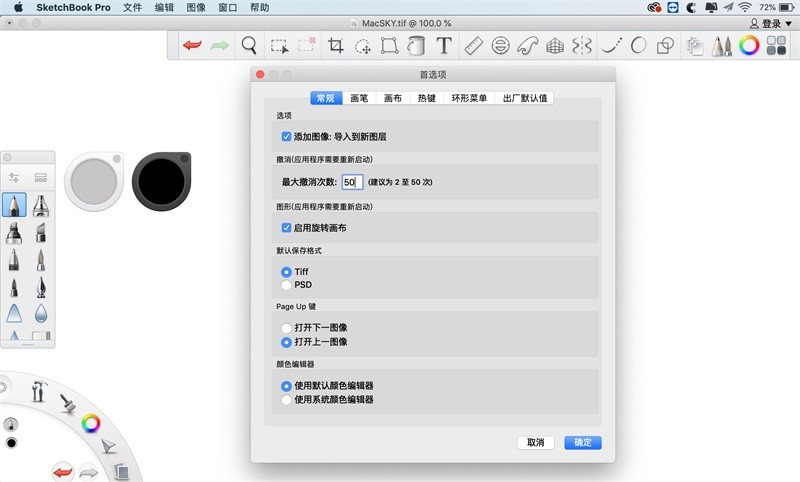Open the Color Editor wheel in toolbar

(x=749, y=45)
